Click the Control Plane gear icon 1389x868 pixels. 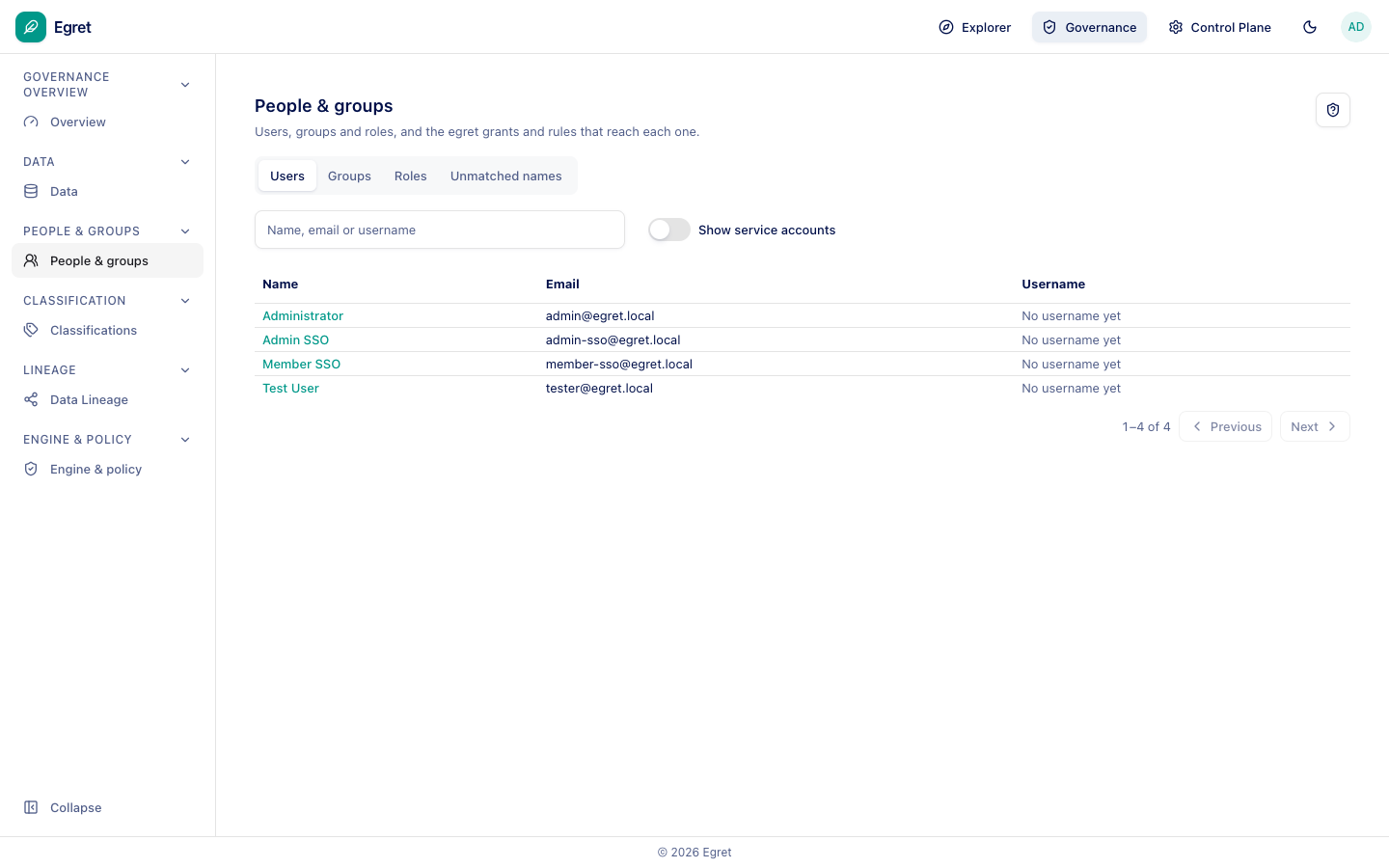click(x=1176, y=27)
